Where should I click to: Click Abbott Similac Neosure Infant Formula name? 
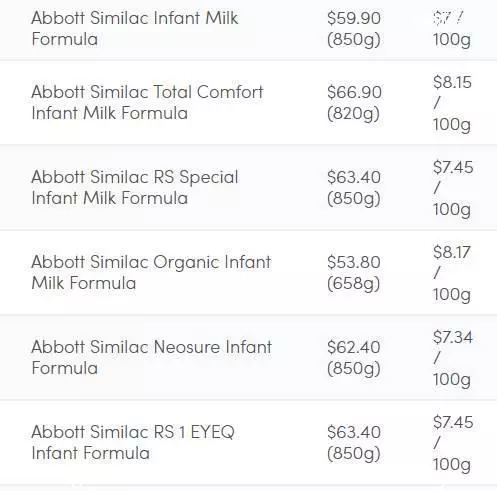point(152,357)
